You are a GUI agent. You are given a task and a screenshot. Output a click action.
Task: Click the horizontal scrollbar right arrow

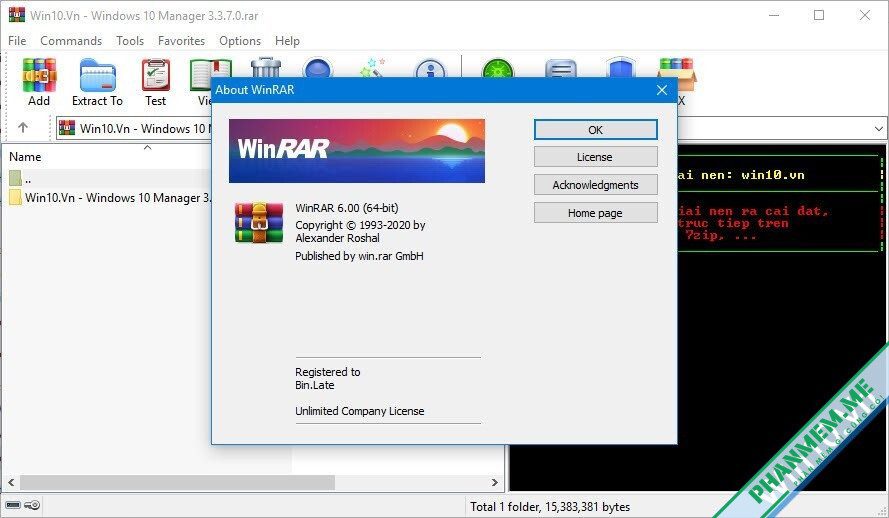click(495, 482)
